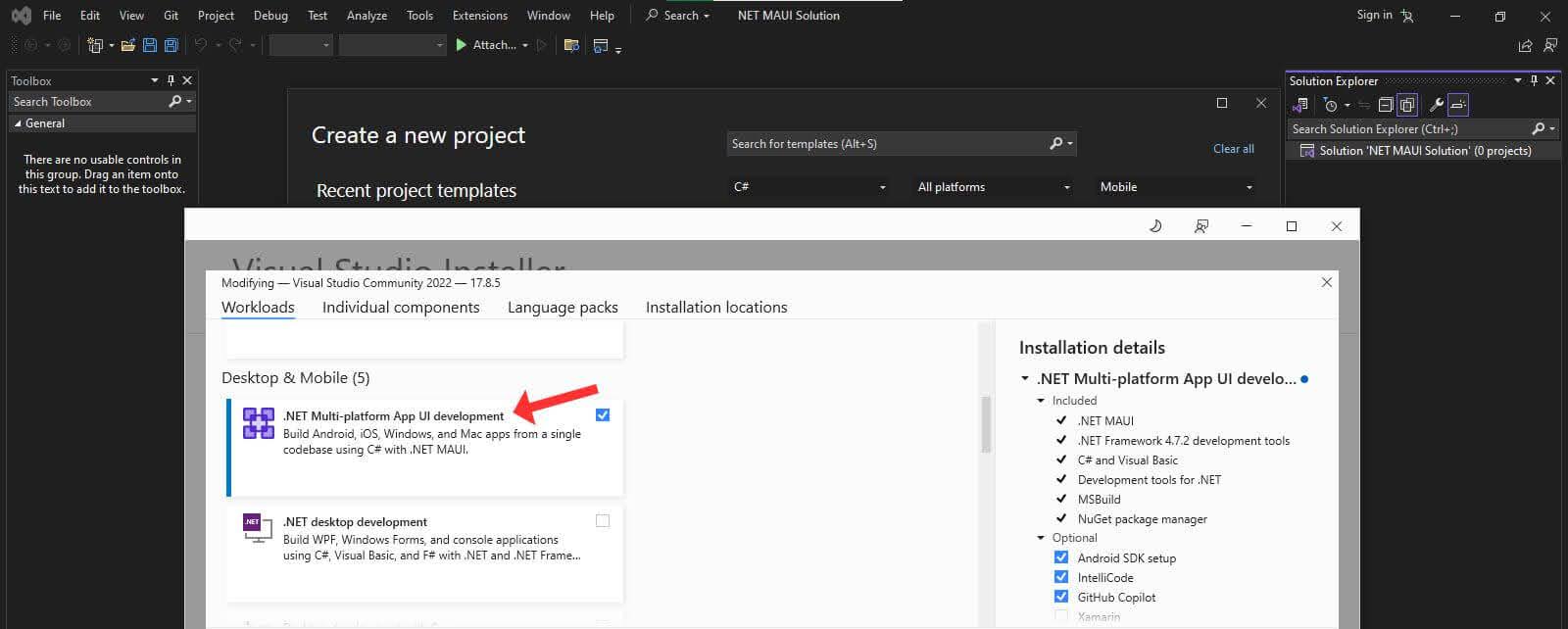This screenshot has width=1568, height=629.
Task: Click the Clear all link
Action: (1233, 149)
